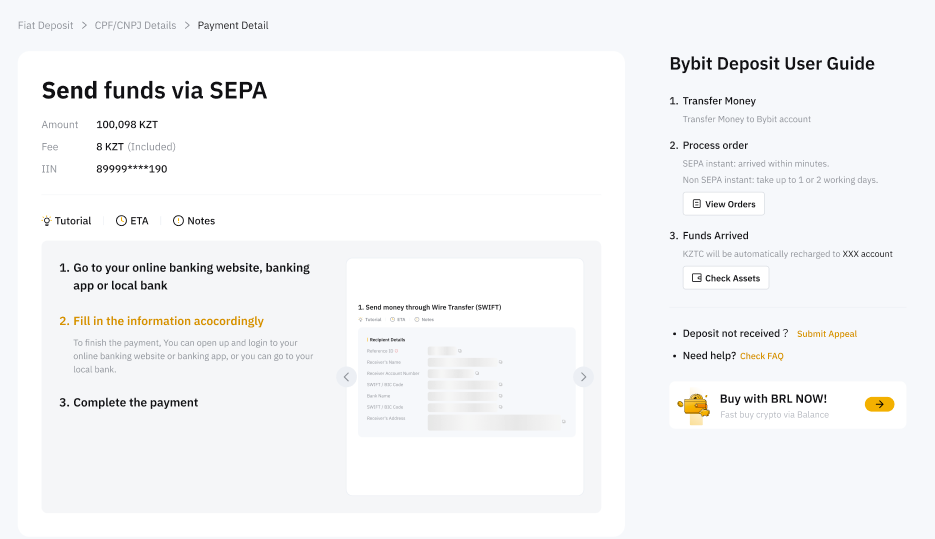The height and width of the screenshot is (539, 935).
Task: Go back to CPF/CNPJ Details breadcrumb
Action: click(135, 25)
